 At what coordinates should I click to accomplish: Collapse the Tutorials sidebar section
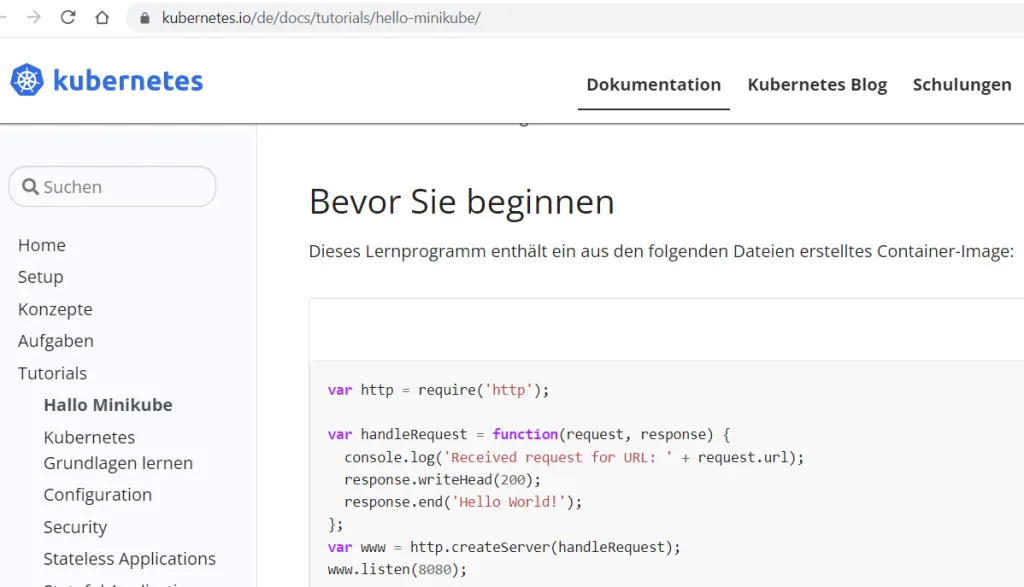(52, 373)
